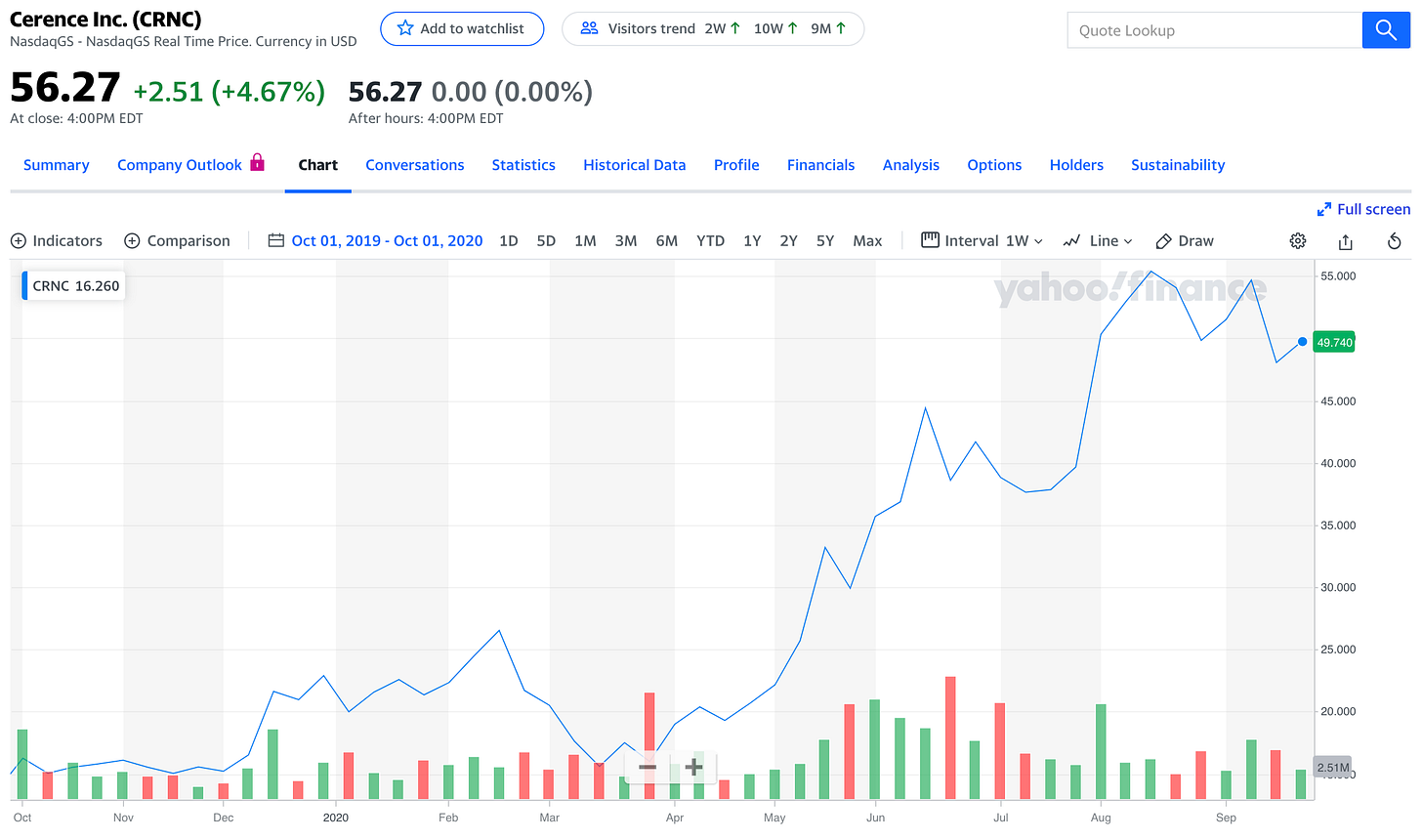The width and height of the screenshot is (1422, 840).
Task: Click the Add to watchlist button
Action: pos(462,28)
